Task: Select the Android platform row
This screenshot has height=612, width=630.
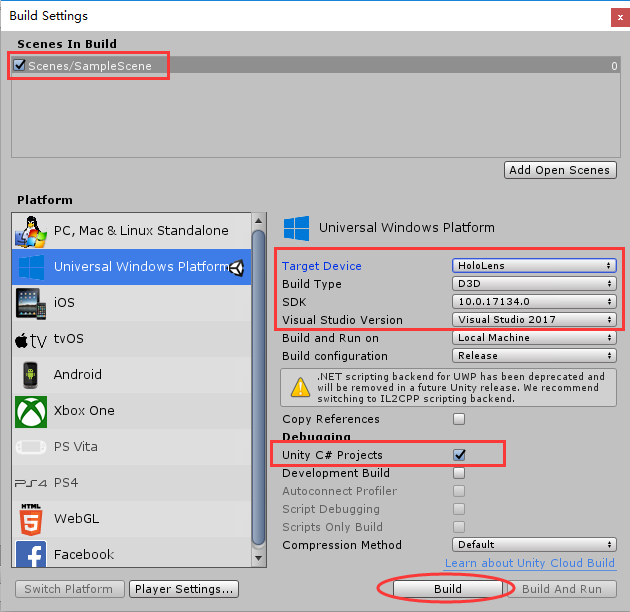Action: (131, 375)
